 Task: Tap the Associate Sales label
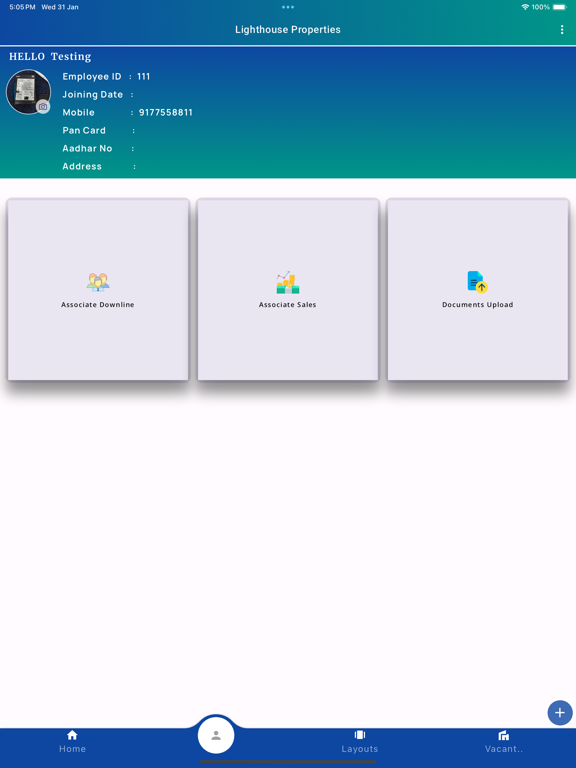pyautogui.click(x=288, y=305)
